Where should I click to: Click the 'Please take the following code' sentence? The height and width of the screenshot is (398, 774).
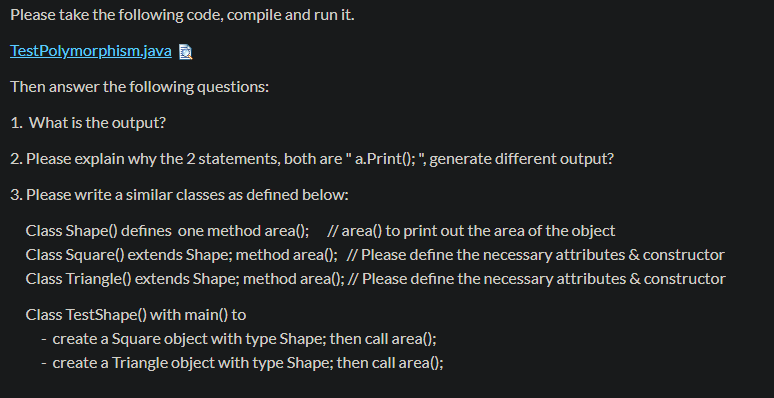point(182,15)
